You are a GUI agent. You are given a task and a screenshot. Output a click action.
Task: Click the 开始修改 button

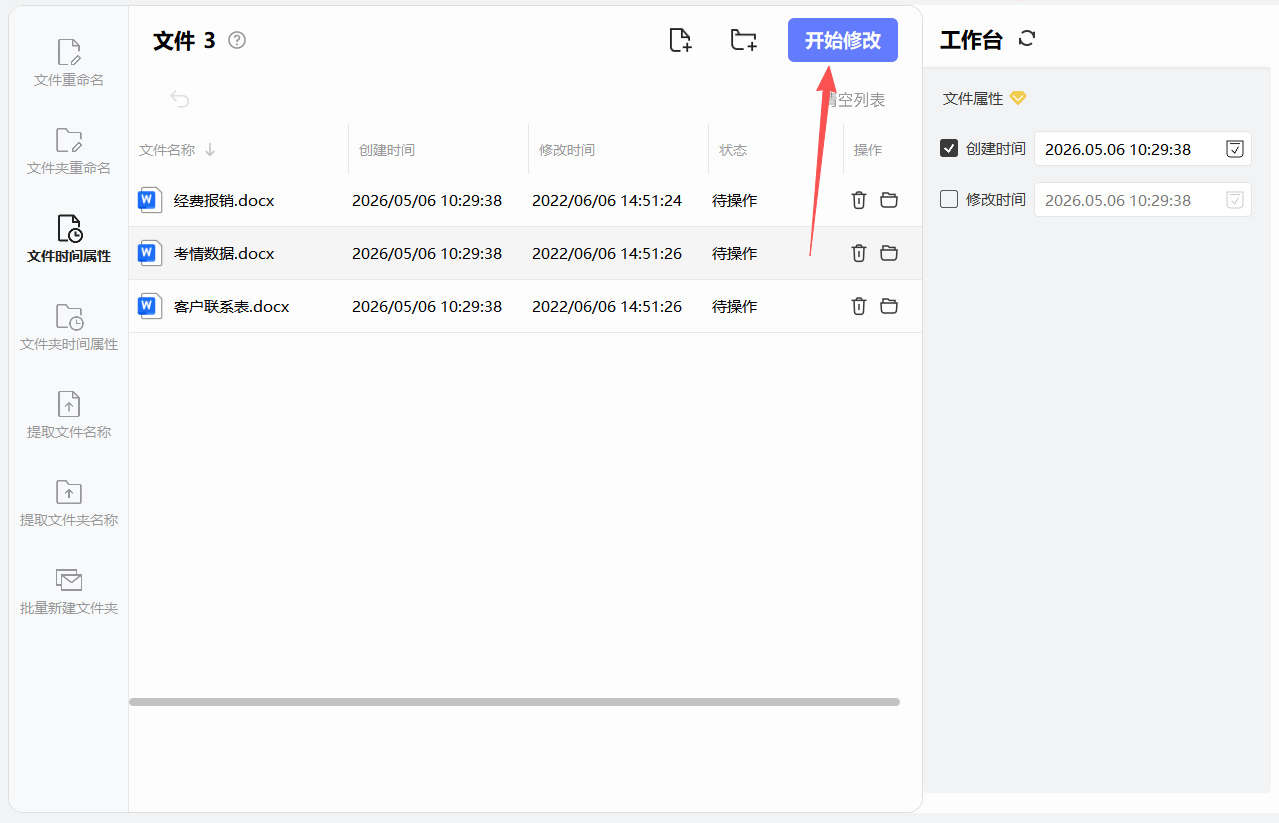[x=843, y=40]
